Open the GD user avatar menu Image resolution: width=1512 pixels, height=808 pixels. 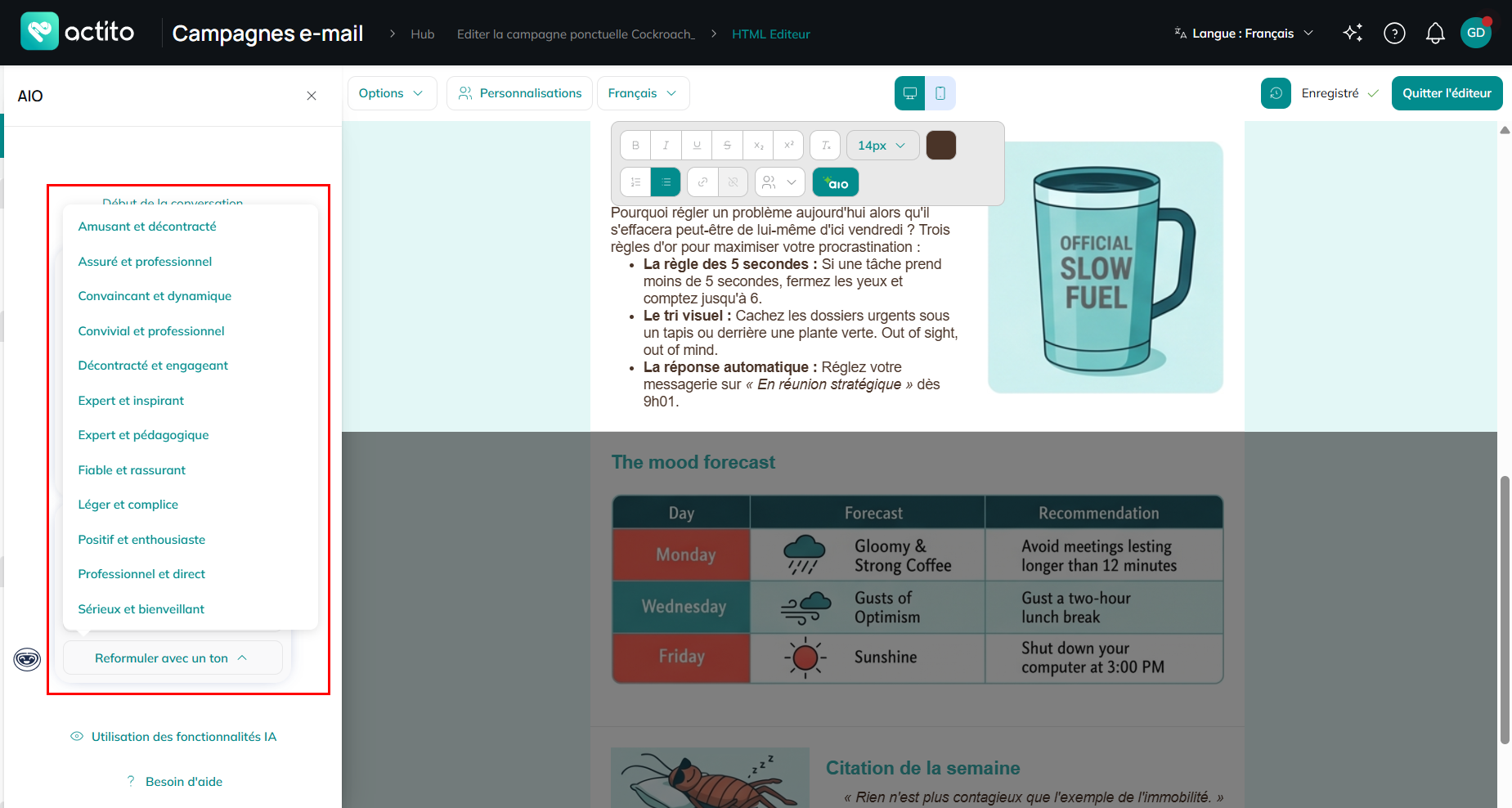1476,33
